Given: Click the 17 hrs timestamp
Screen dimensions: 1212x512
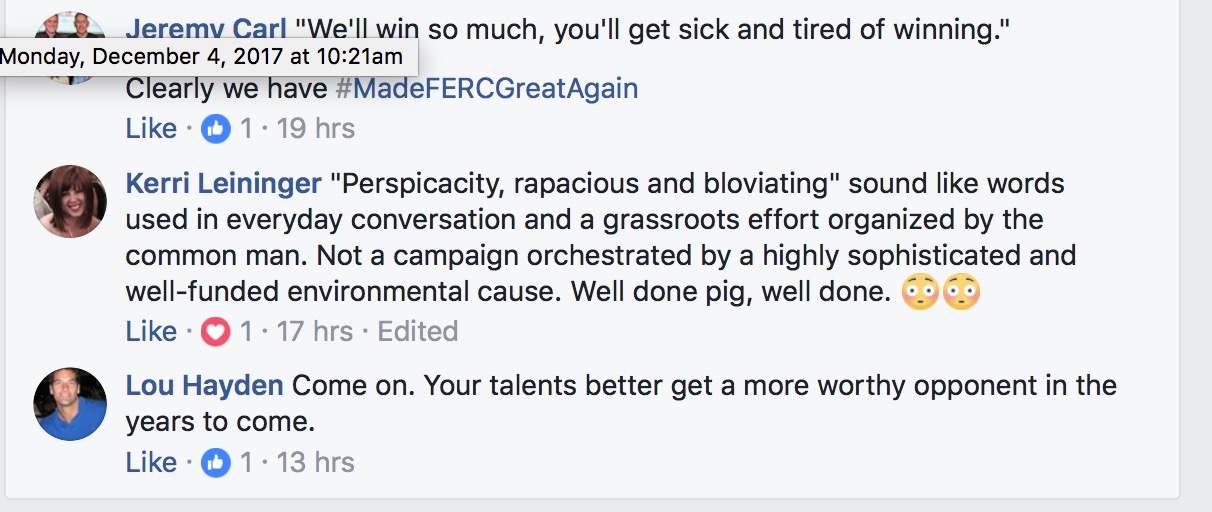Looking at the screenshot, I should click(315, 331).
